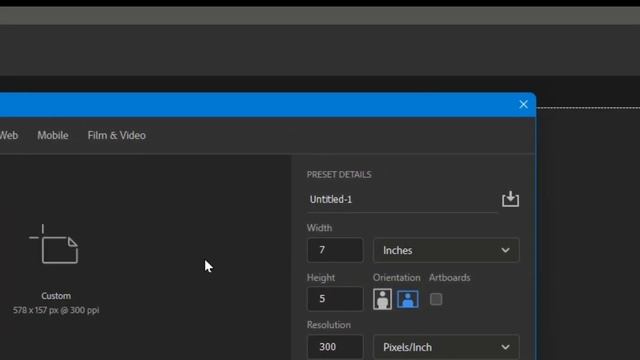This screenshot has height=360, width=640.
Task: Click the Width input field
Action: [335, 250]
